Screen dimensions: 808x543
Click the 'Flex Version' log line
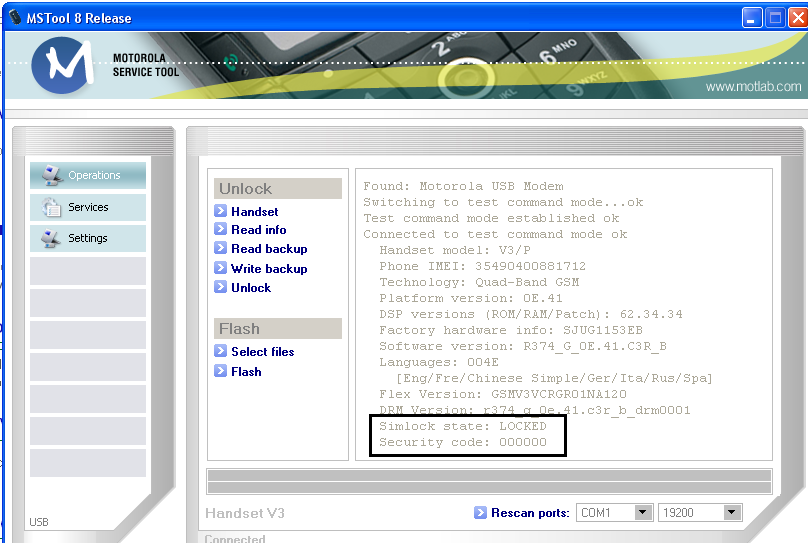[503, 394]
